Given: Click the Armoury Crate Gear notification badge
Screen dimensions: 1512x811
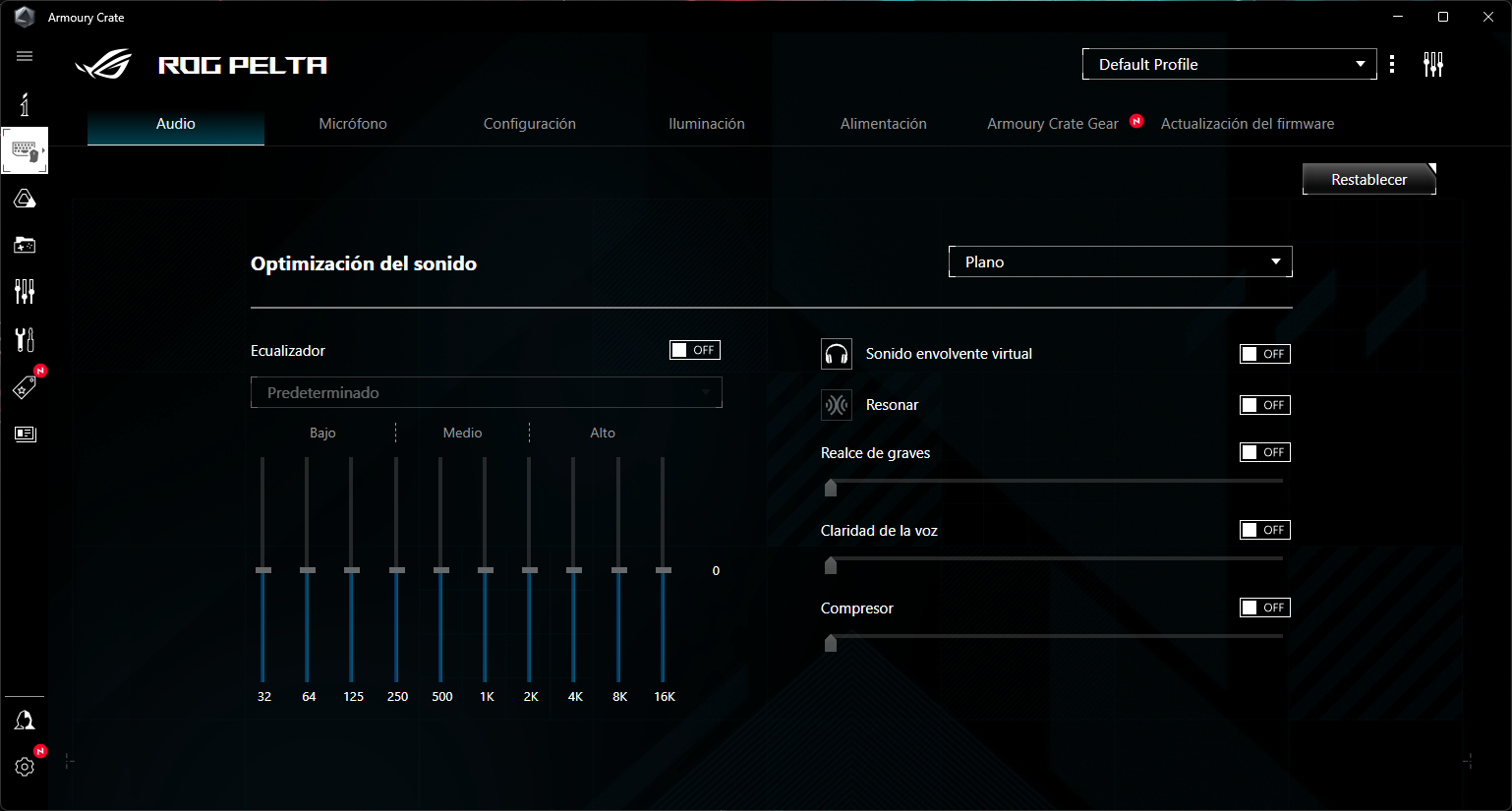Looking at the screenshot, I should pyautogui.click(x=1136, y=121).
